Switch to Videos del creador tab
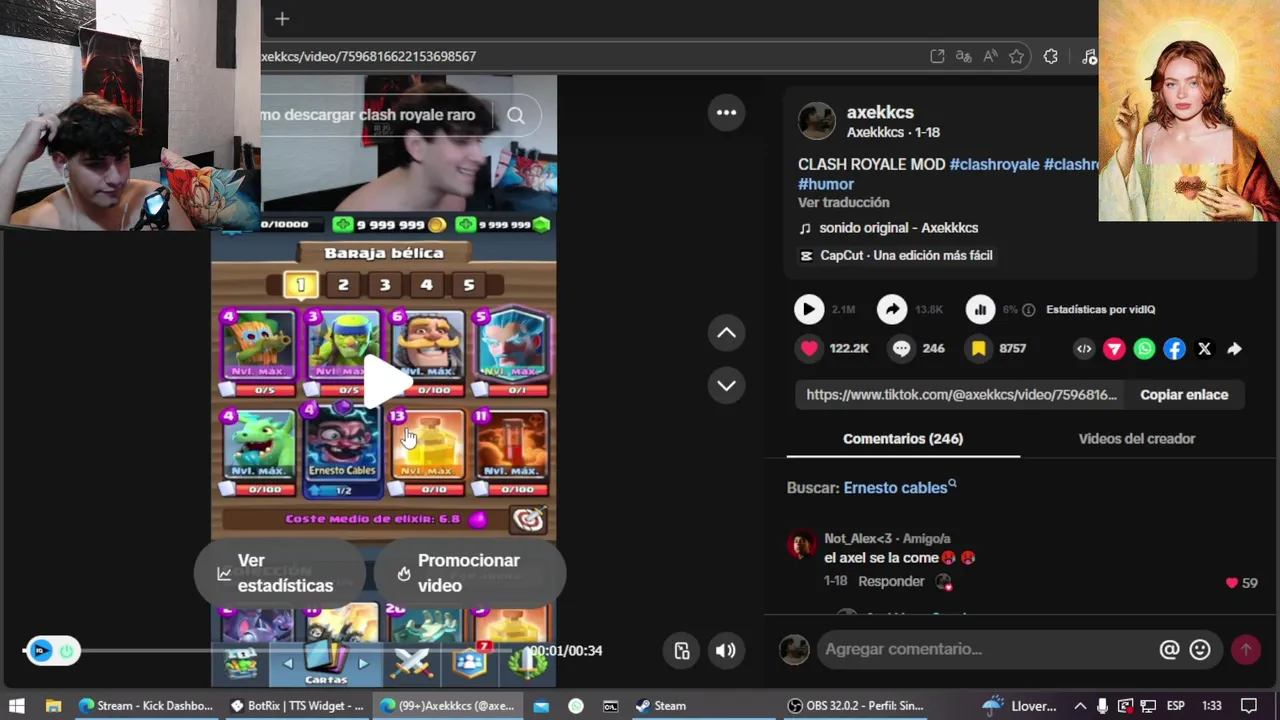 (x=1137, y=439)
